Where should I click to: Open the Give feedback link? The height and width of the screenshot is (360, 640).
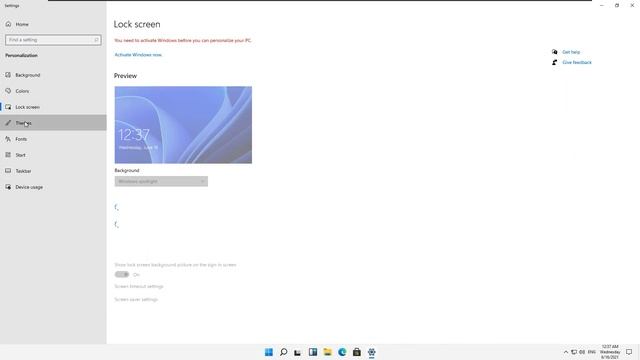point(577,62)
